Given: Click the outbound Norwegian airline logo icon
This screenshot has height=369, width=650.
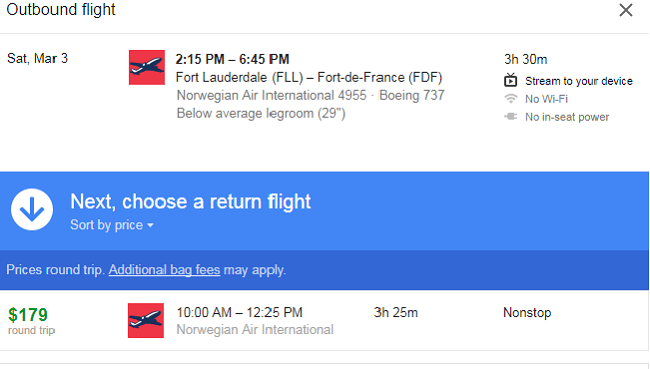Looking at the screenshot, I should click(147, 68).
